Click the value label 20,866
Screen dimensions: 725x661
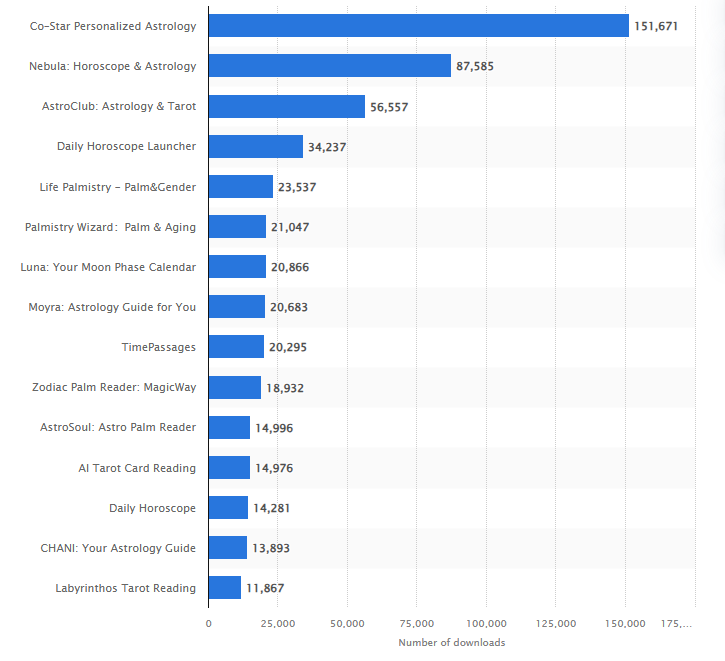click(x=290, y=268)
